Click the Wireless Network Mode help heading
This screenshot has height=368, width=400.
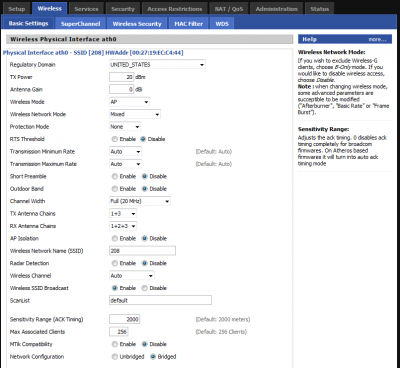[x=332, y=52]
